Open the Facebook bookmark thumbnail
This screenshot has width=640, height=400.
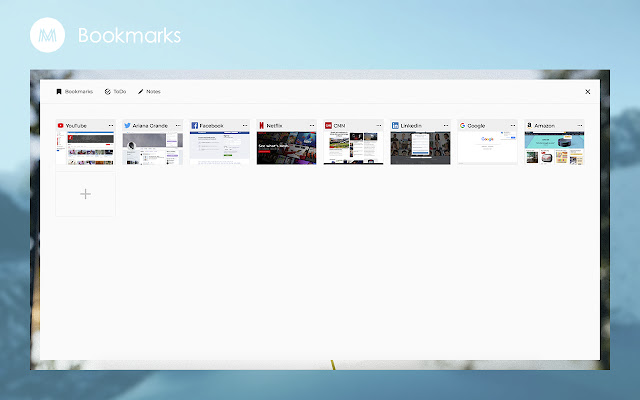pyautogui.click(x=219, y=148)
